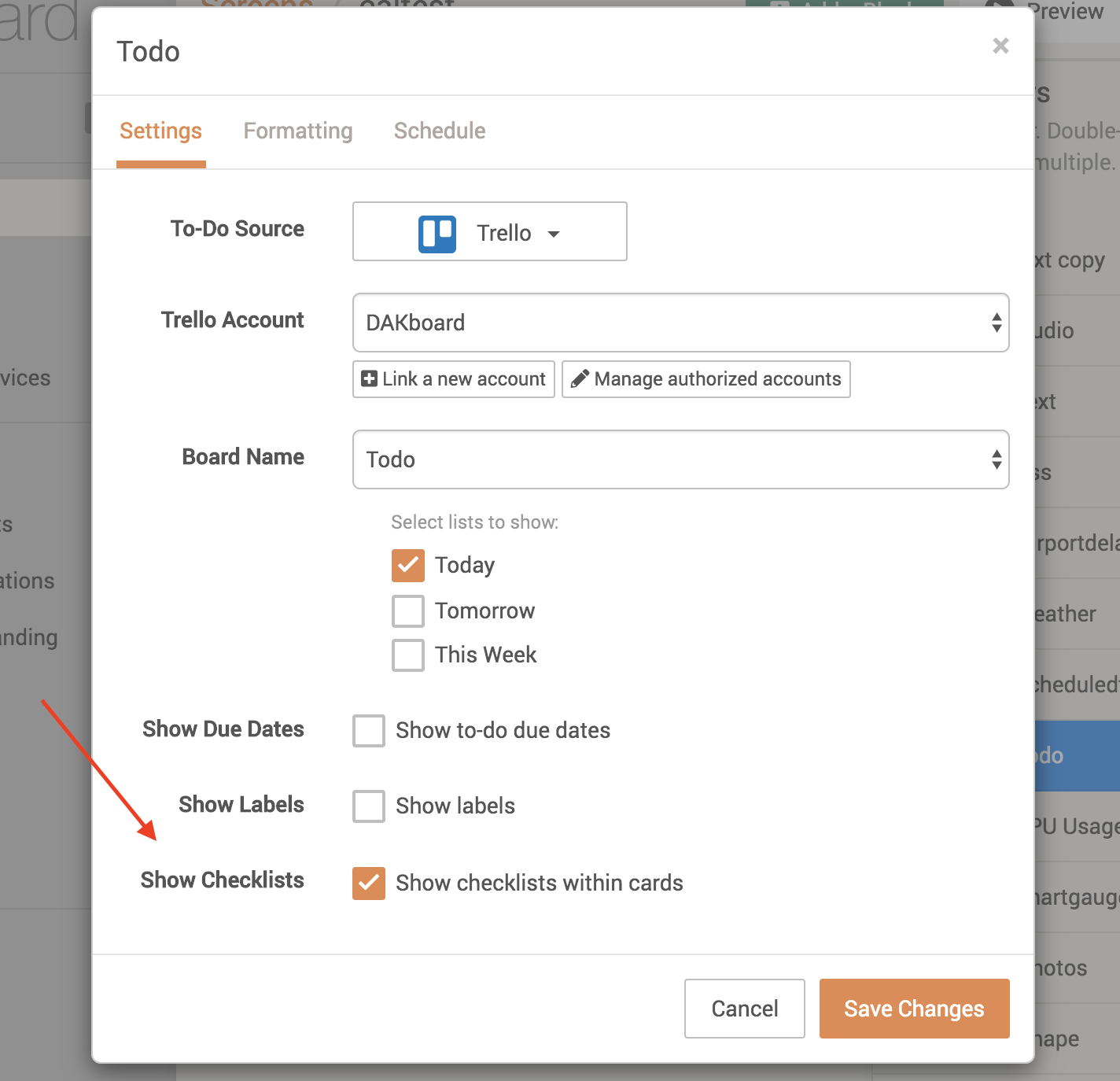
Task: Select the highlighted Todo block in the sidebar
Action: (x=1078, y=754)
